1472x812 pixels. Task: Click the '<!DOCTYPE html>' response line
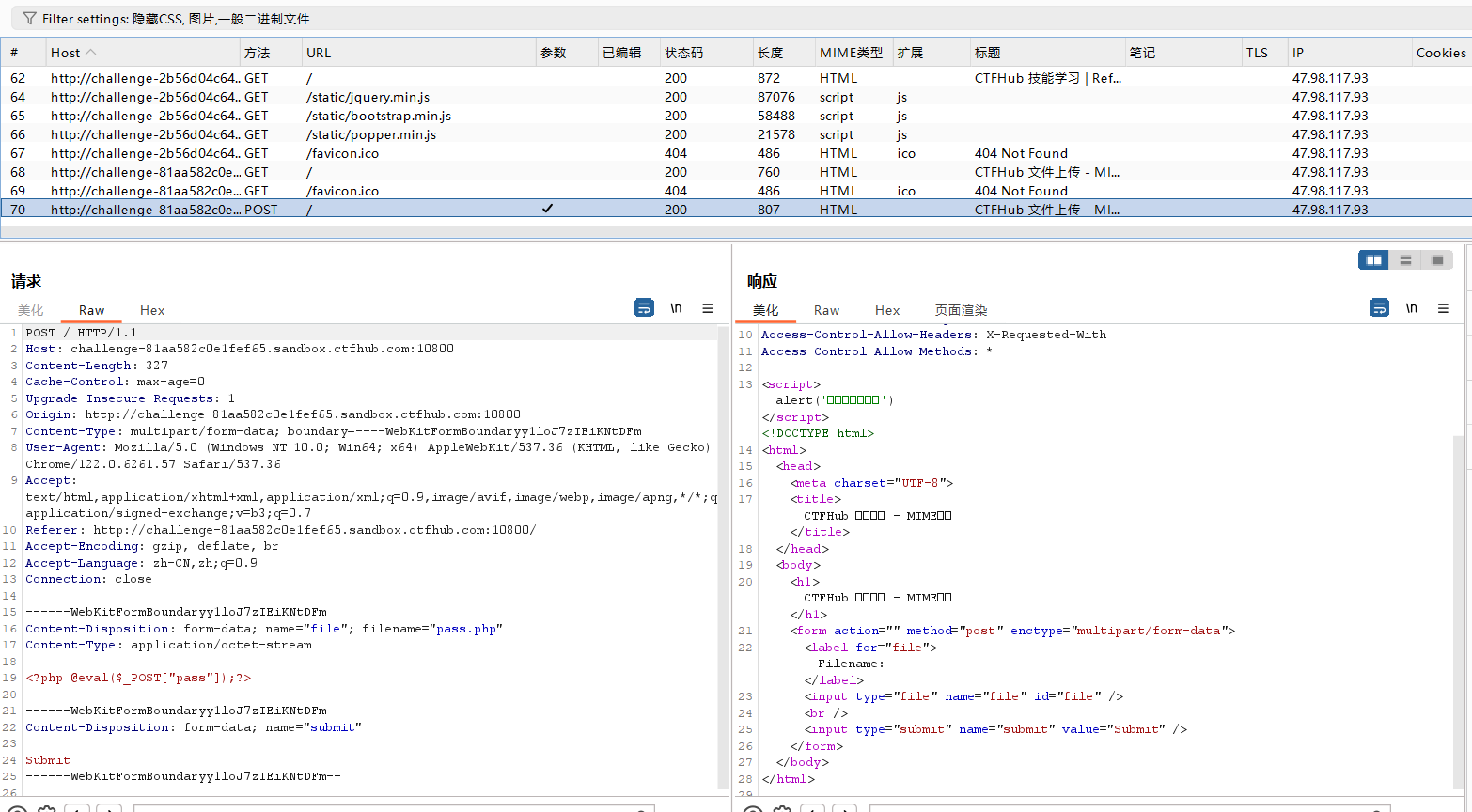click(818, 433)
